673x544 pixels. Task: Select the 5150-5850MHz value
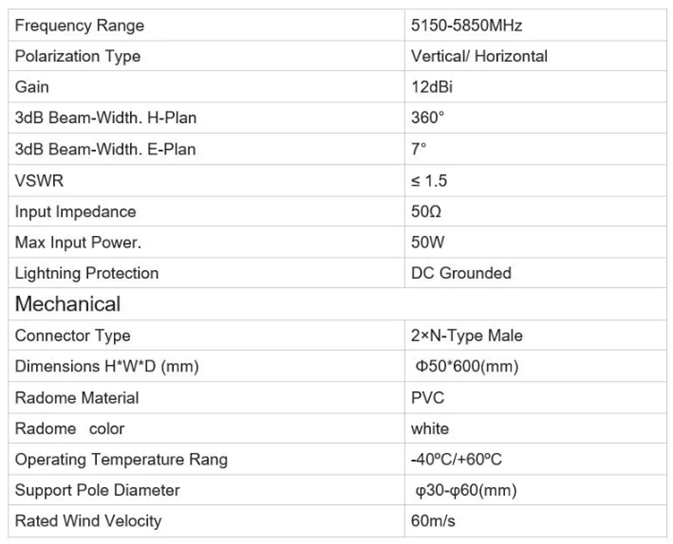(466, 25)
